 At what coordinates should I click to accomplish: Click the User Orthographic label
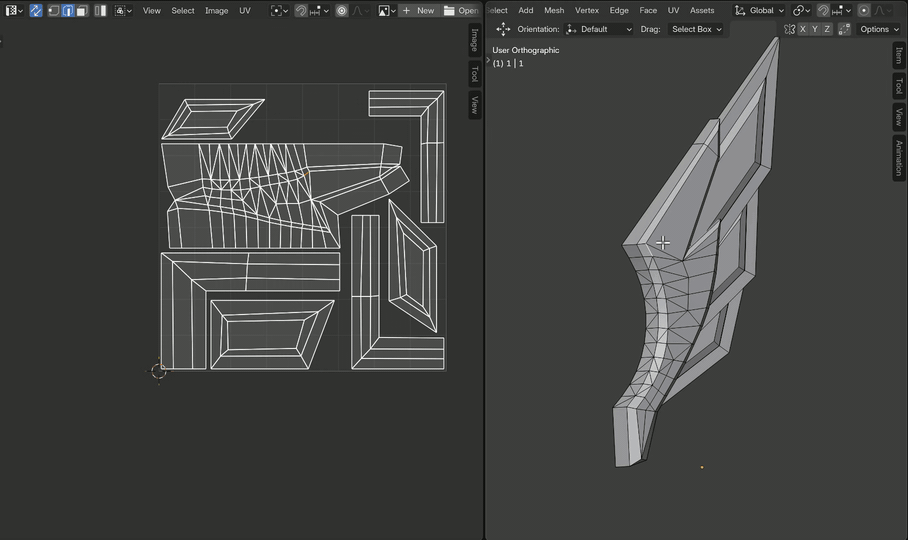(526, 50)
